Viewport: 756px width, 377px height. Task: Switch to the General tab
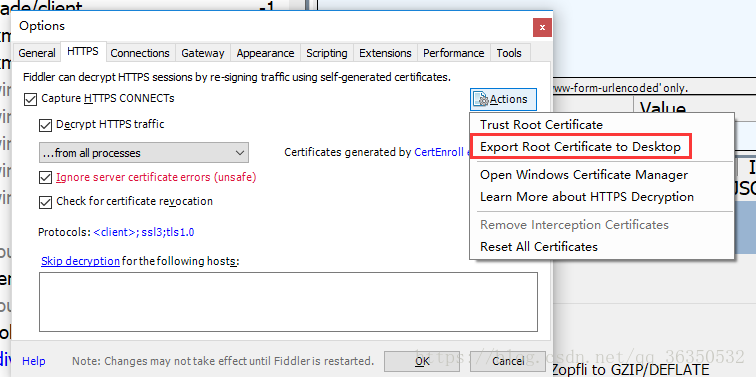pyautogui.click(x=37, y=53)
